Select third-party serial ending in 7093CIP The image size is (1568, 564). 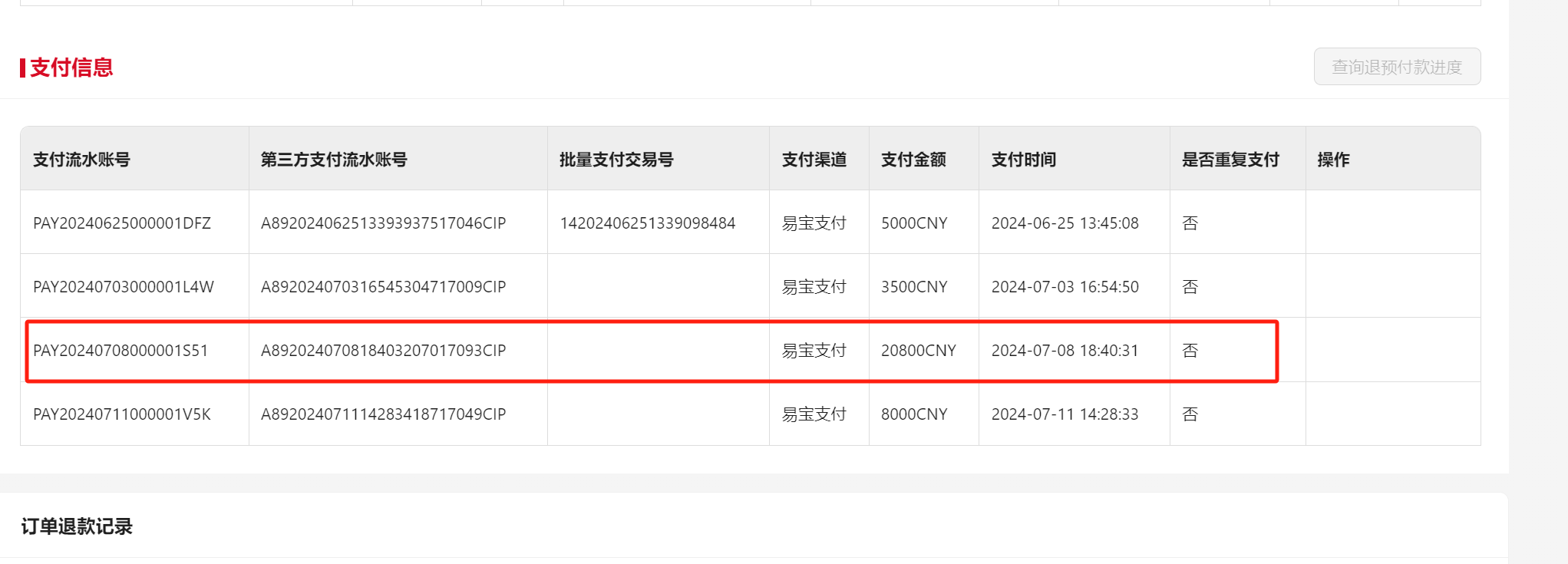point(383,351)
